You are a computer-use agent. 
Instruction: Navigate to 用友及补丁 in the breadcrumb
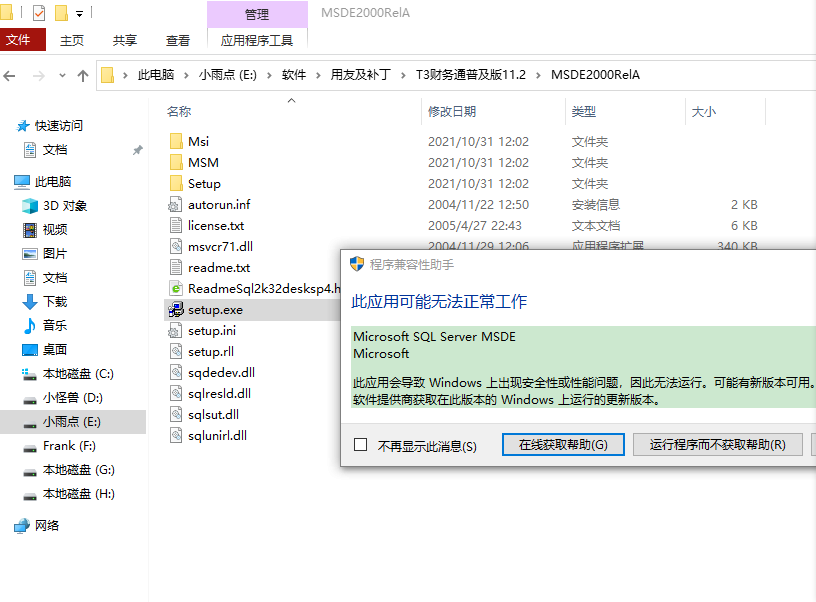[360, 75]
